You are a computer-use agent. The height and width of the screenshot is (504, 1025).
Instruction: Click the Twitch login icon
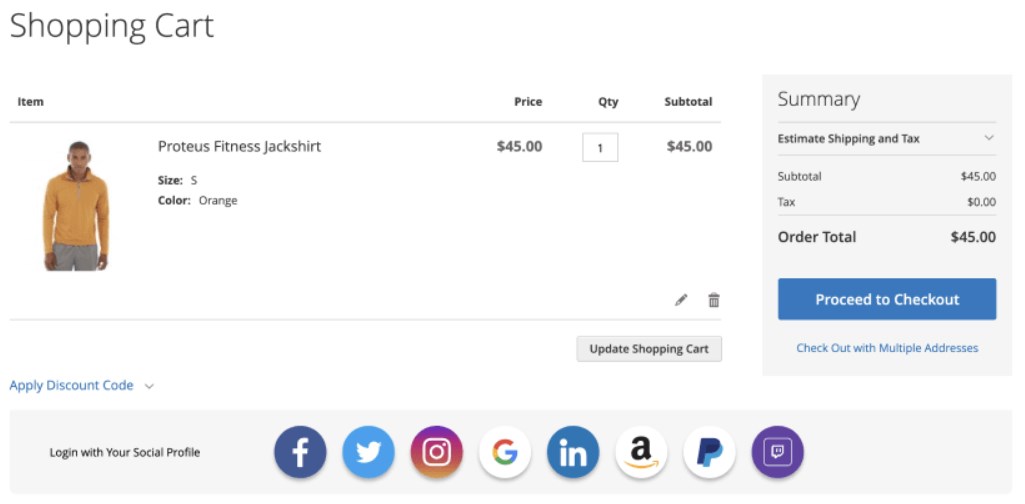click(777, 452)
